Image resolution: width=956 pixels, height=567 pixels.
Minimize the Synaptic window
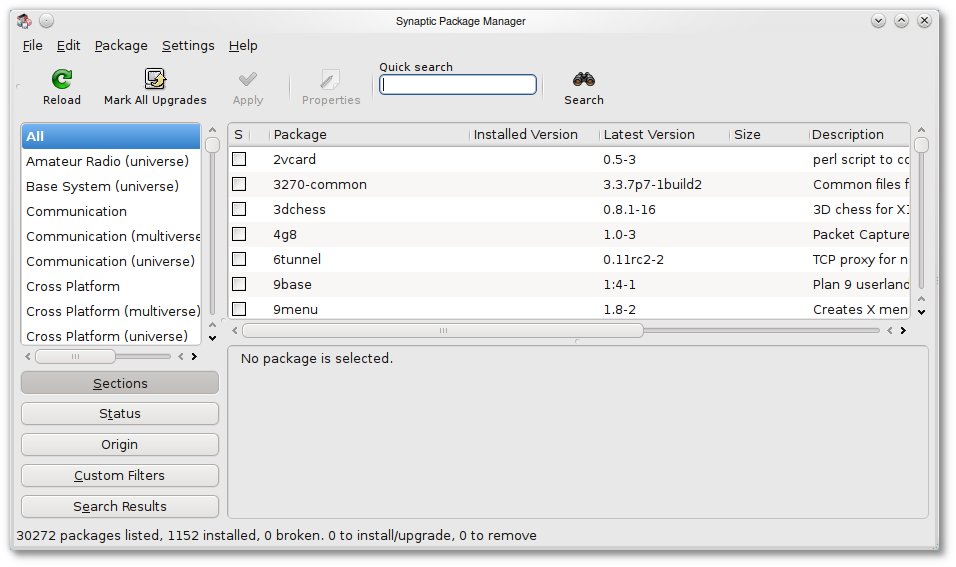tap(878, 21)
